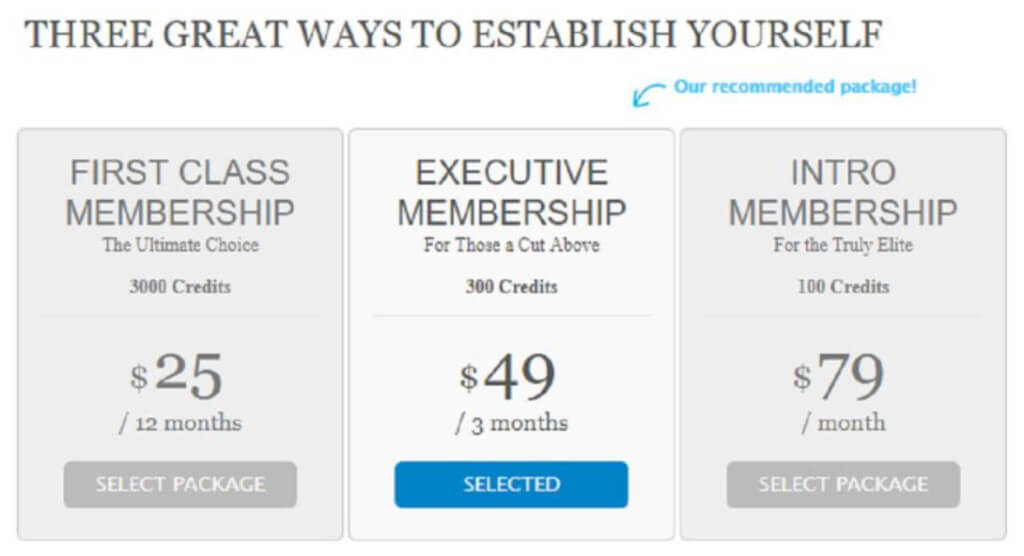Viewport: 1024px width, 556px height.
Task: Click the First Class Membership heading
Action: point(180,193)
